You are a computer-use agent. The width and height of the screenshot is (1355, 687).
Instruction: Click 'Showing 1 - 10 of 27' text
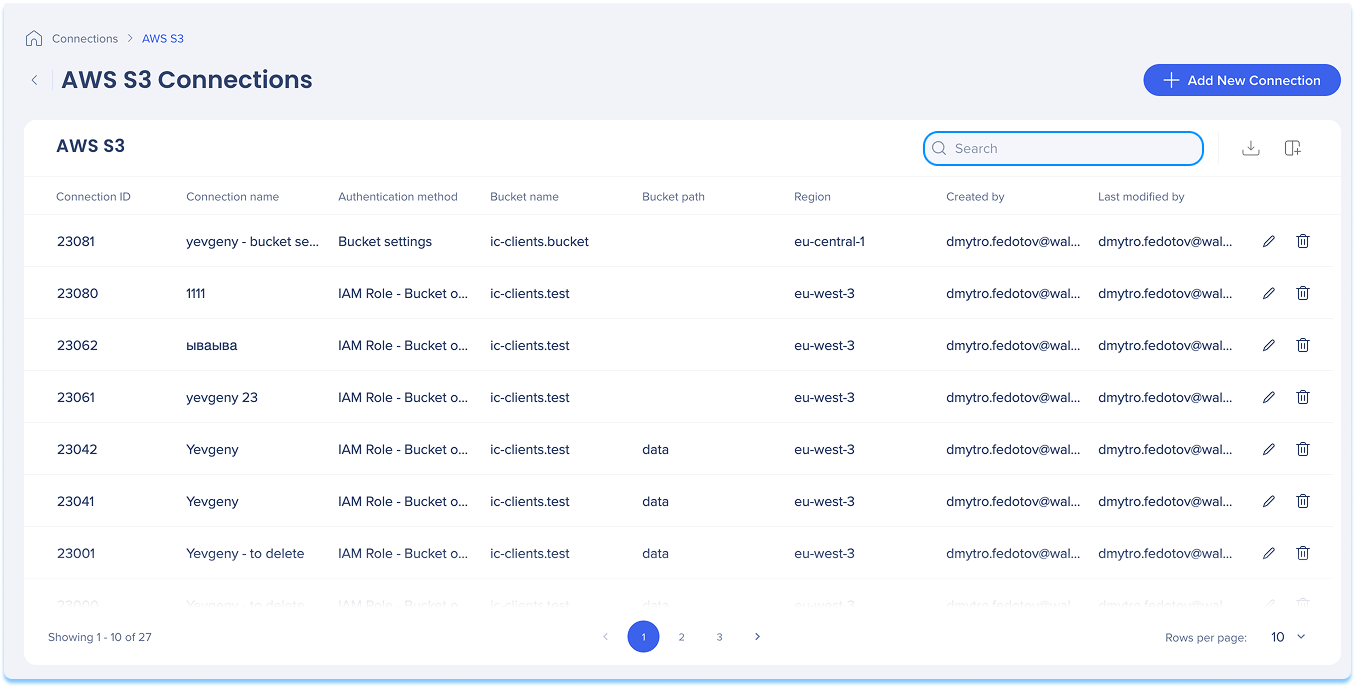point(100,637)
